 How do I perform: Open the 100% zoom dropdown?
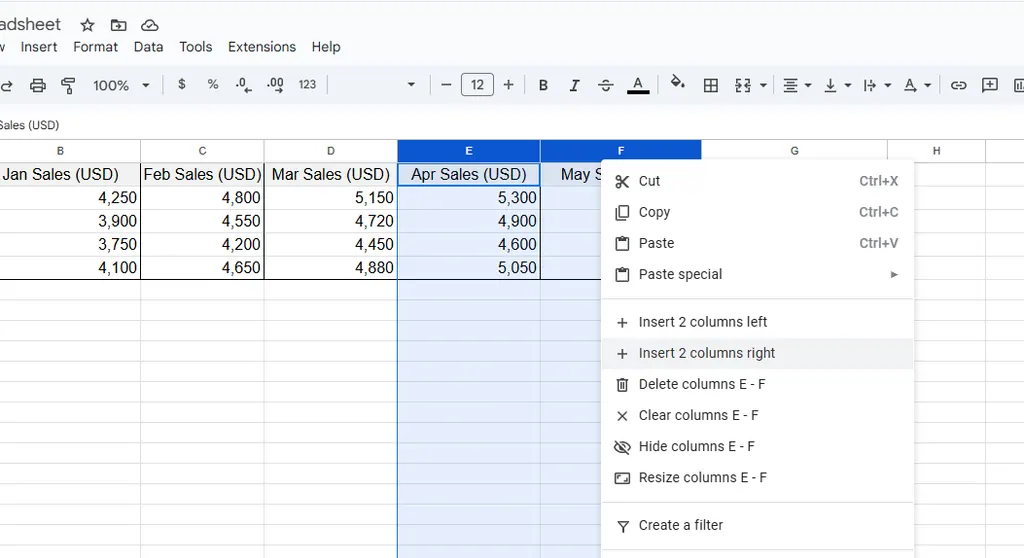[x=121, y=85]
